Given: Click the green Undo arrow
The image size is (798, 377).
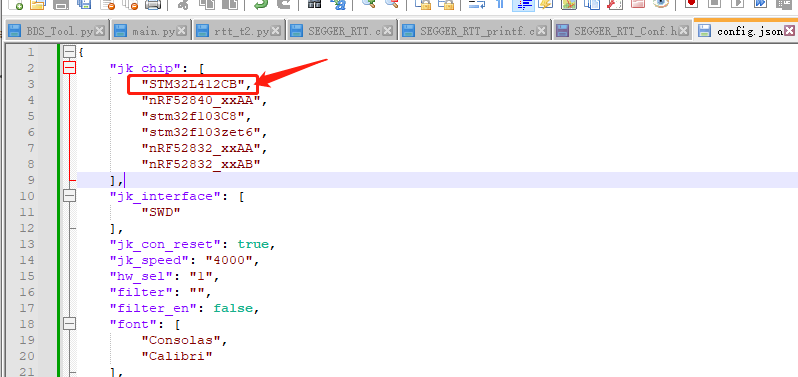Looking at the screenshot, I should tap(261, 4).
